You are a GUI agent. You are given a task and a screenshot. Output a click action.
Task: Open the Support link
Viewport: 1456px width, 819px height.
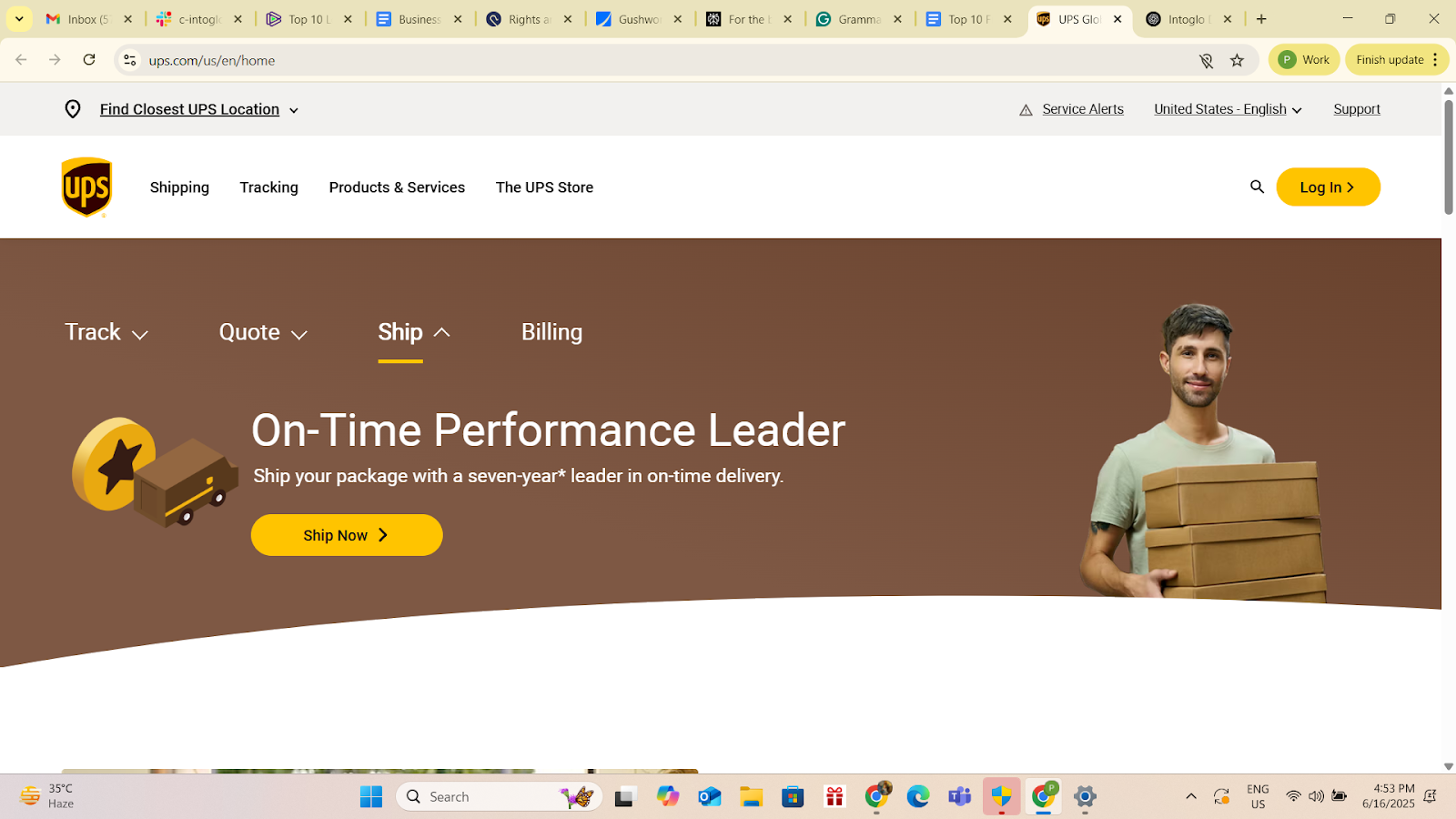[1357, 109]
